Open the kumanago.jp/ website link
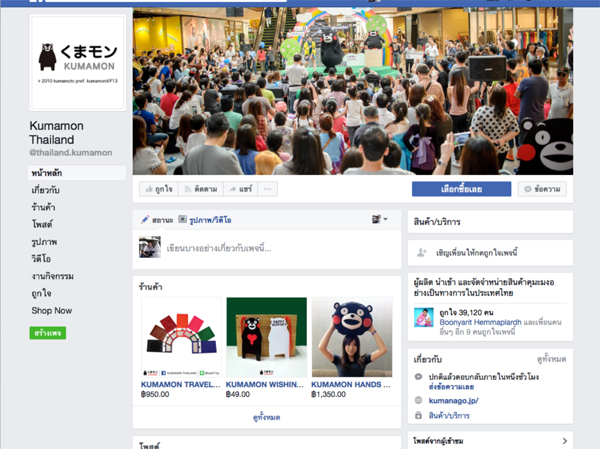Viewport: 600px width, 449px height. click(x=453, y=401)
